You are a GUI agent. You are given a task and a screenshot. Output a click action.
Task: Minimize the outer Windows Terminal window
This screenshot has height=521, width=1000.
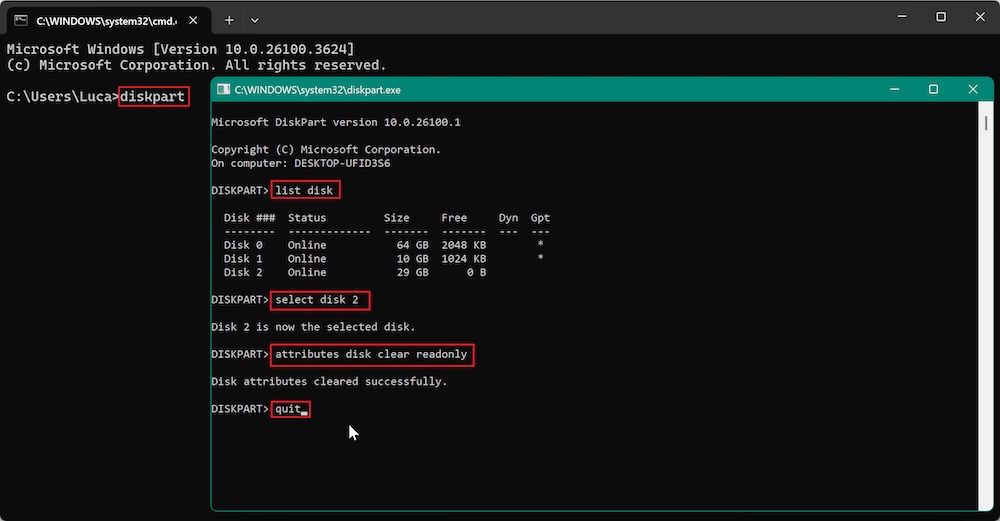[x=895, y=17]
